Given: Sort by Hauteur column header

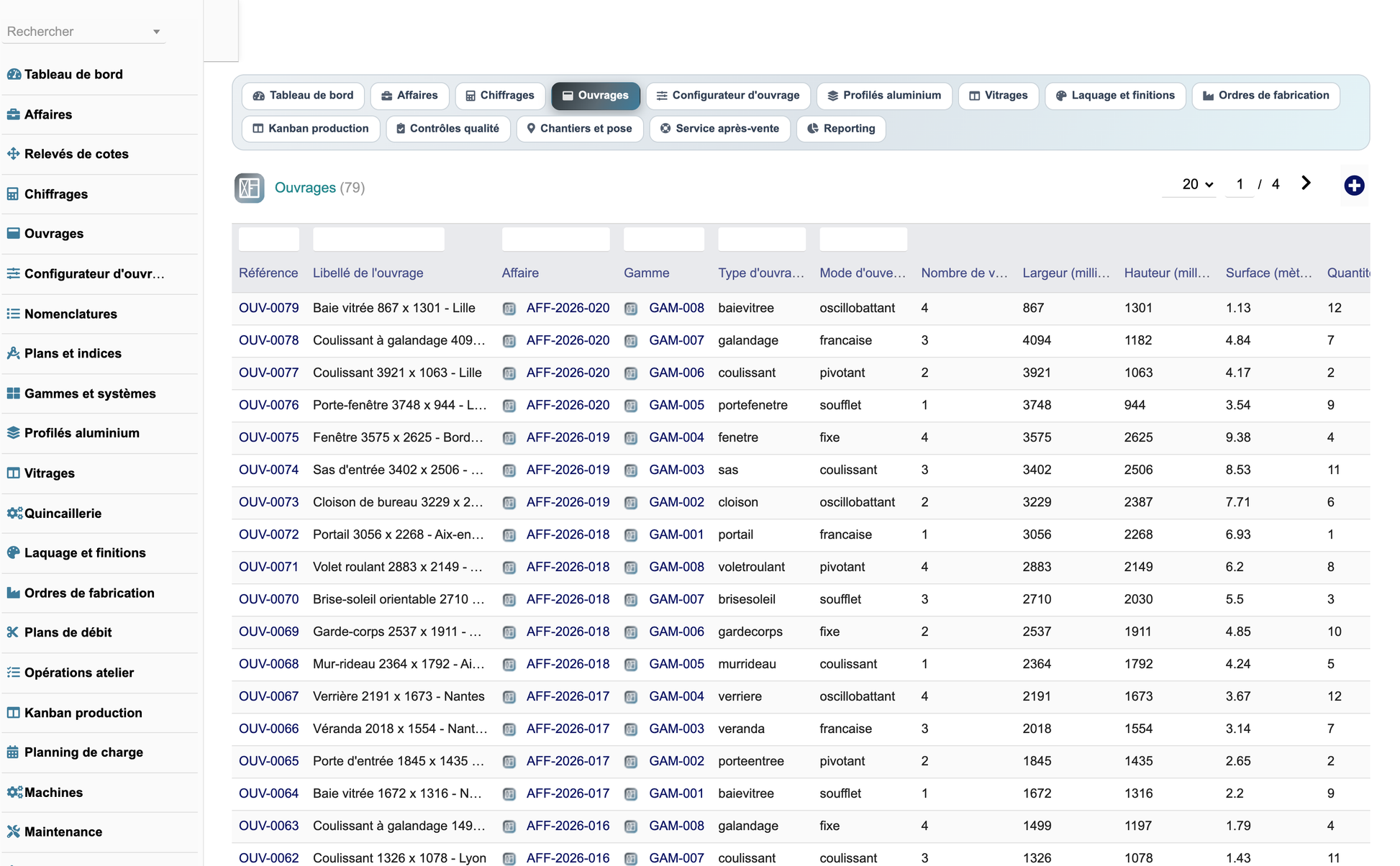Looking at the screenshot, I should coord(1167,273).
